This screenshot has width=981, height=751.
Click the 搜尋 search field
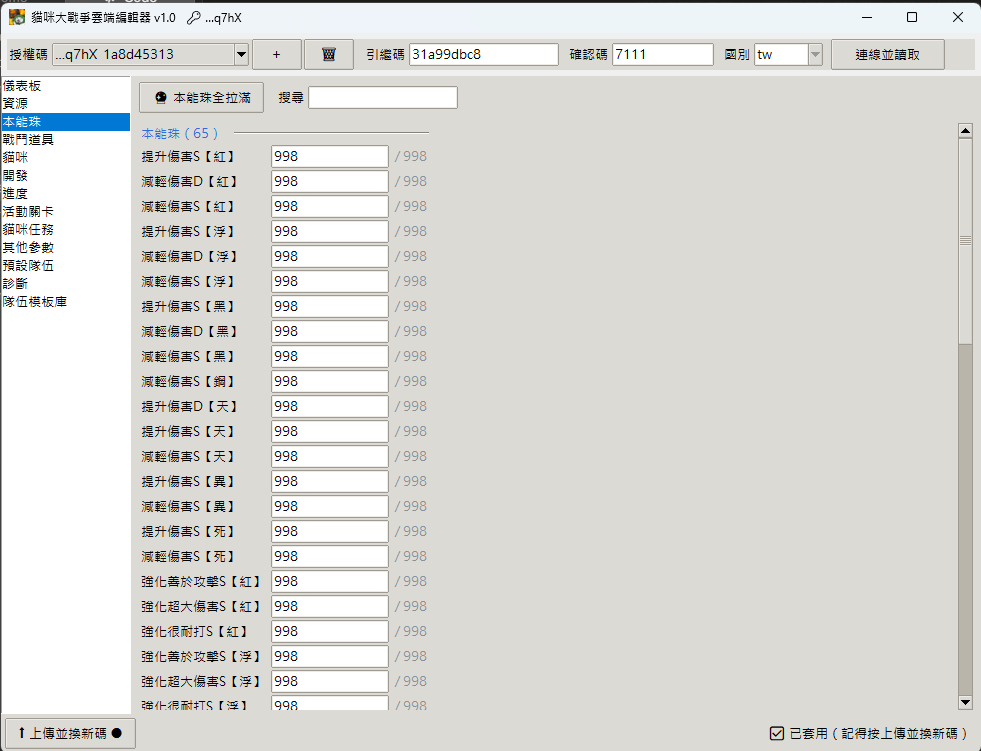tap(383, 98)
